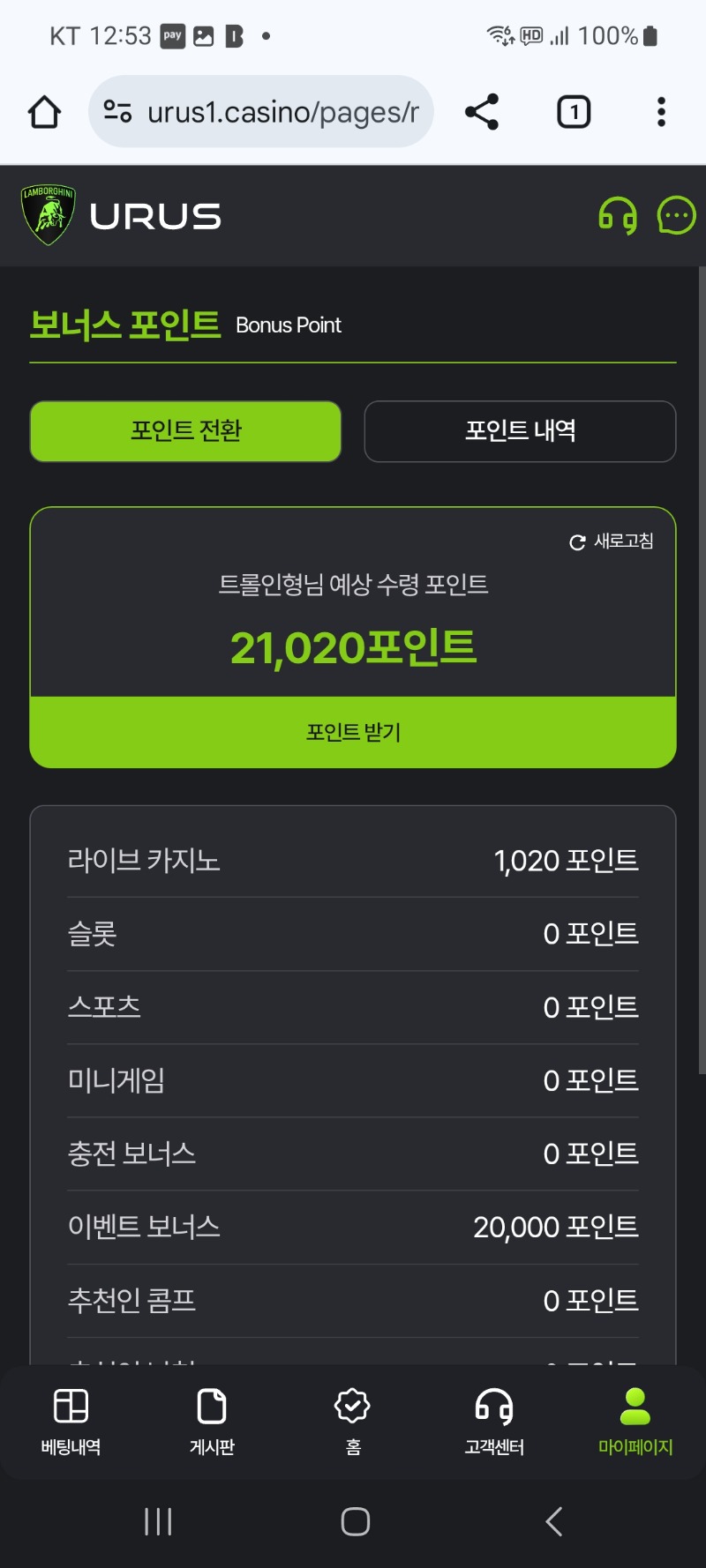Tap the Lamborghini URUS shield logo
The width and height of the screenshot is (706, 1568).
click(x=49, y=215)
